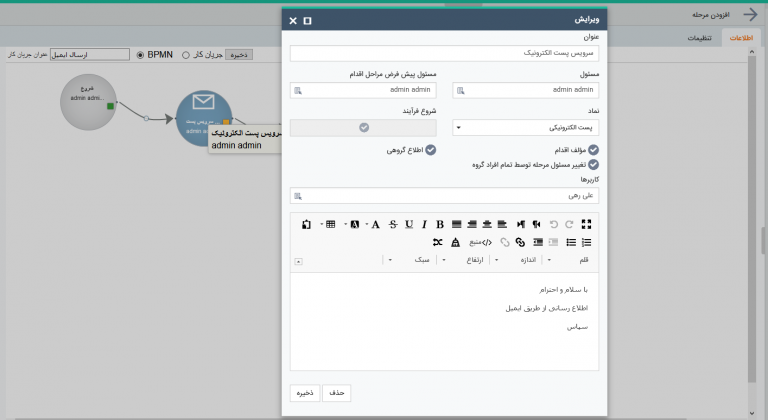Open the اندازه size dropdown

[x=517, y=260]
